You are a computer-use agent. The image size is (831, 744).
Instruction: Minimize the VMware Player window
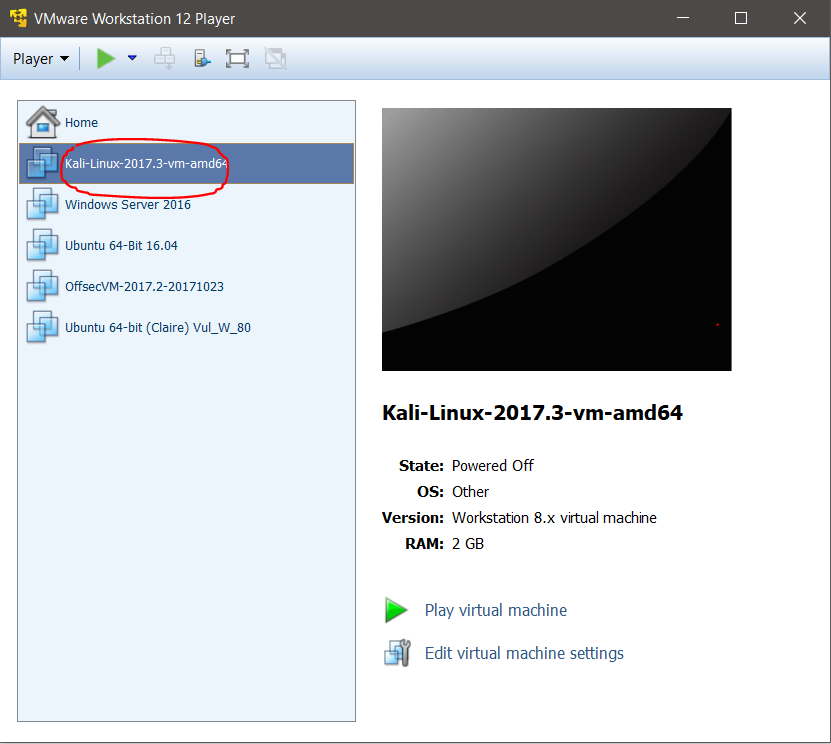[x=683, y=18]
